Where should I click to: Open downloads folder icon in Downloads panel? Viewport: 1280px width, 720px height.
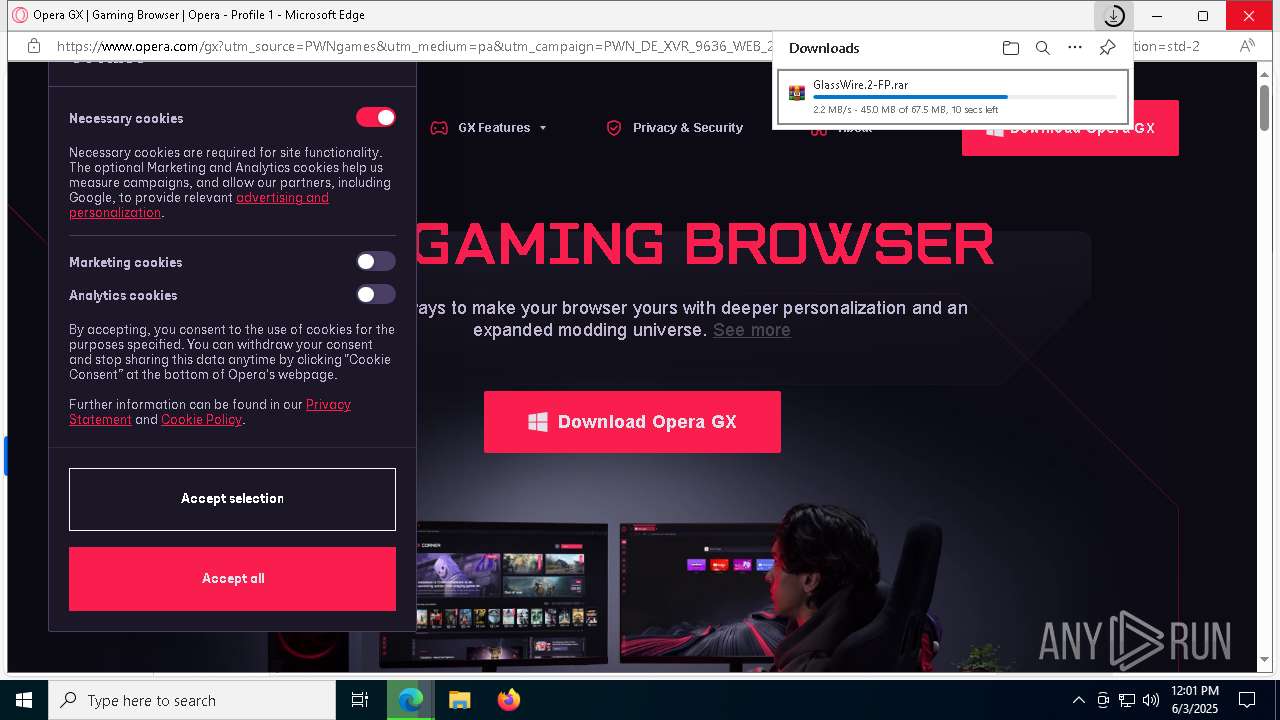(1011, 48)
